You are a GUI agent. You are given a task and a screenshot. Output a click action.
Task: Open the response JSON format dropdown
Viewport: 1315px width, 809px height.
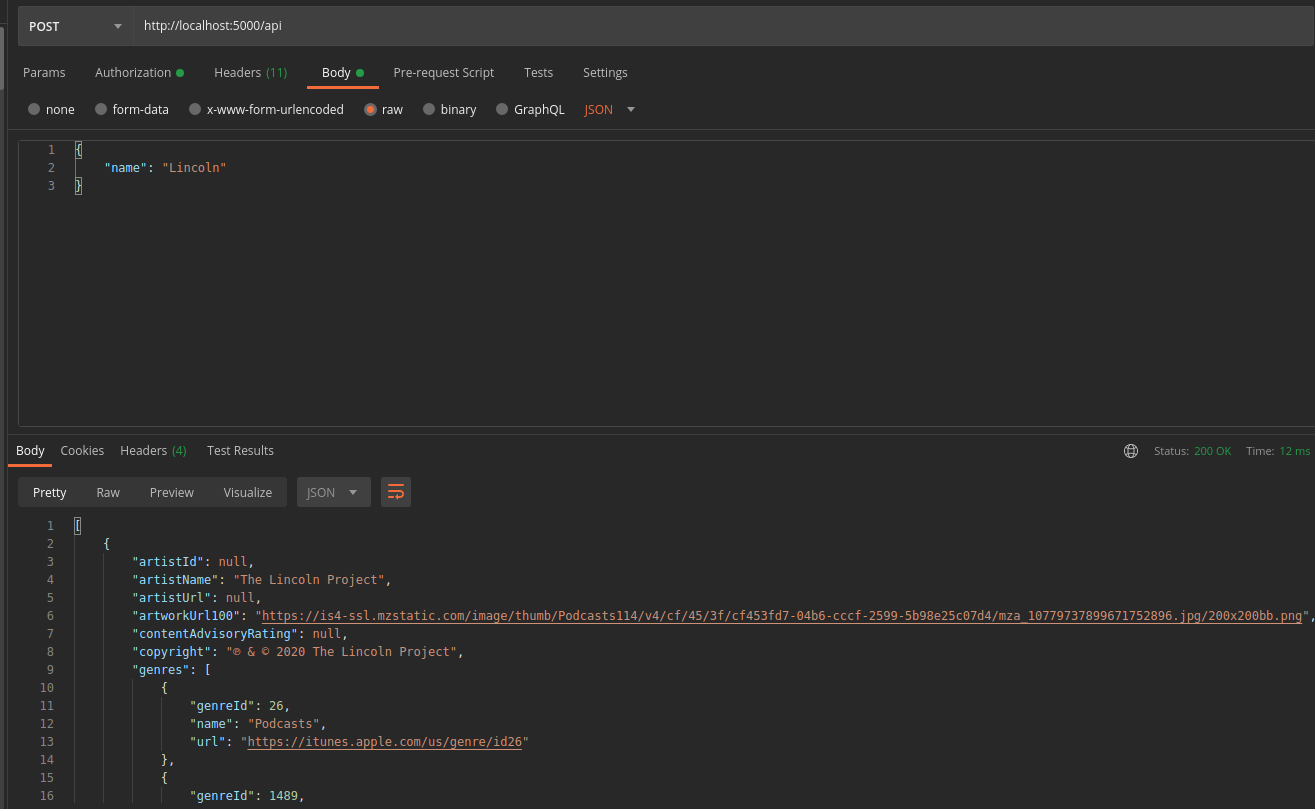coord(334,492)
